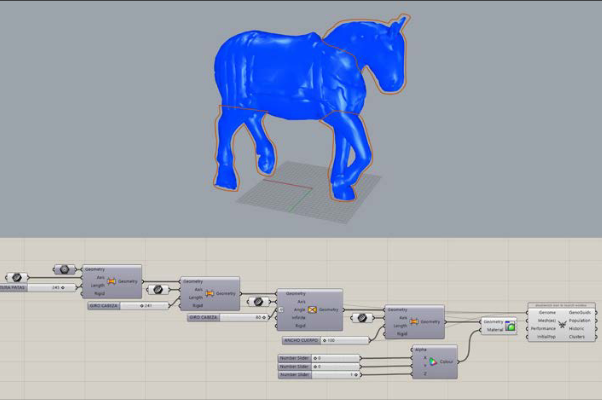Toggle the small box beside the Angle input

[281, 310]
